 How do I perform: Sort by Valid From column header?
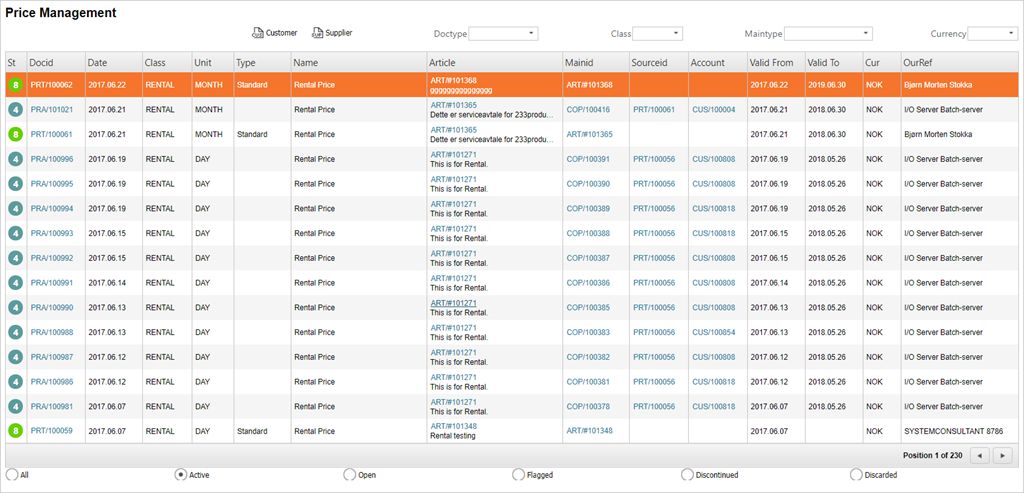(x=770, y=63)
